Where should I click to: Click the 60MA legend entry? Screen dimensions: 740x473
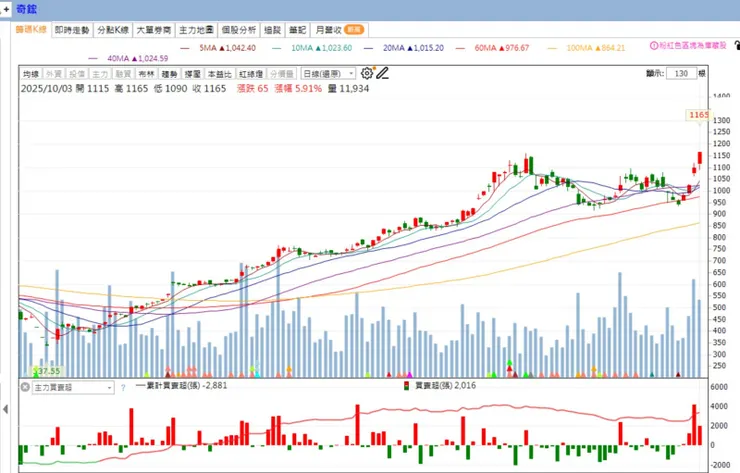(x=493, y=48)
